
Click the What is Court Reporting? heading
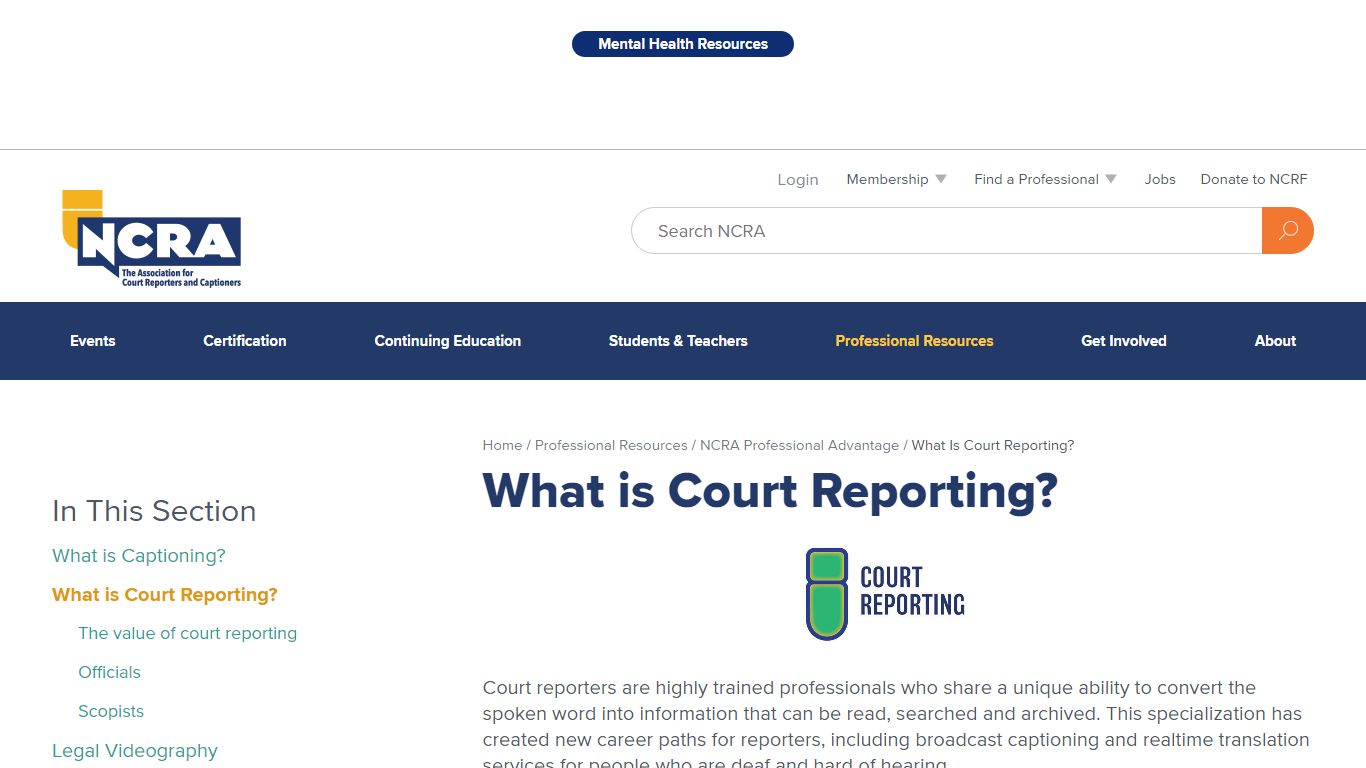[x=770, y=491]
